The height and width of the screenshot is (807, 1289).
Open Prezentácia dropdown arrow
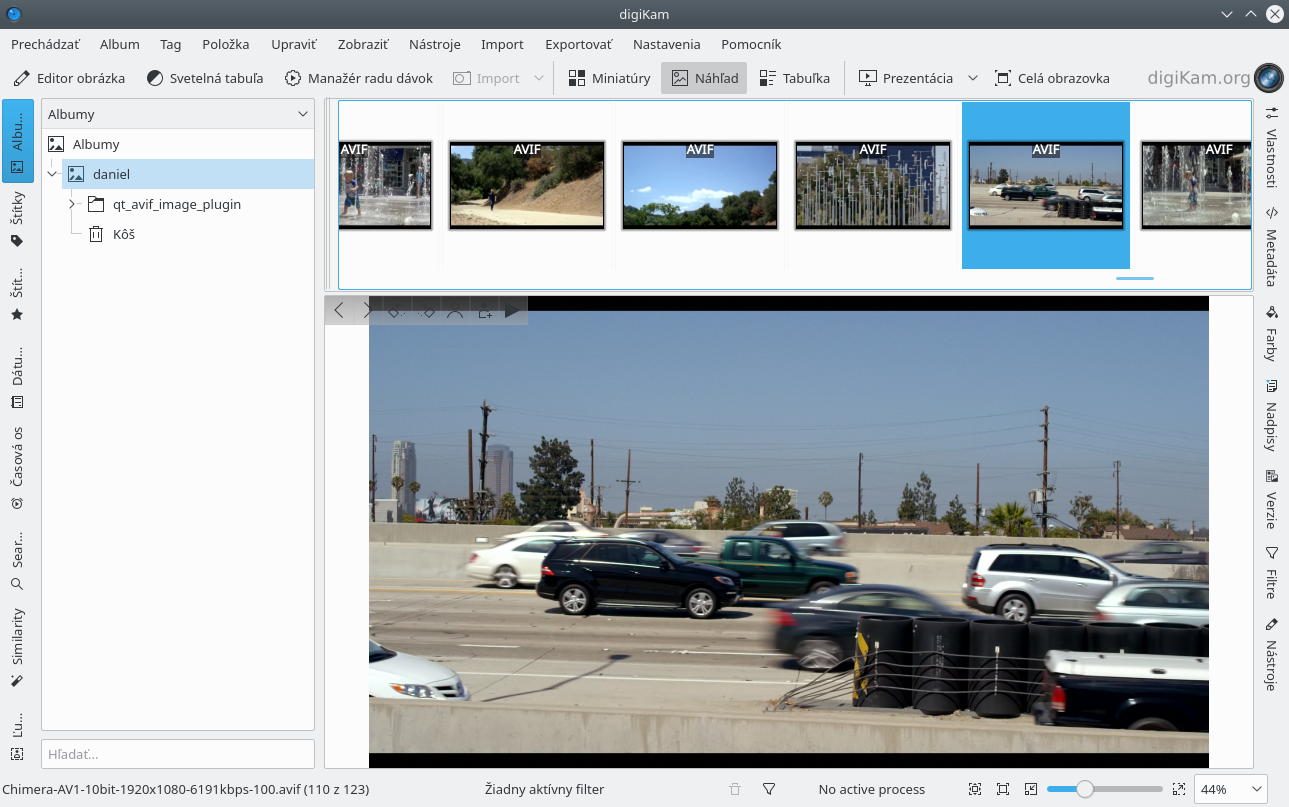(x=972, y=78)
